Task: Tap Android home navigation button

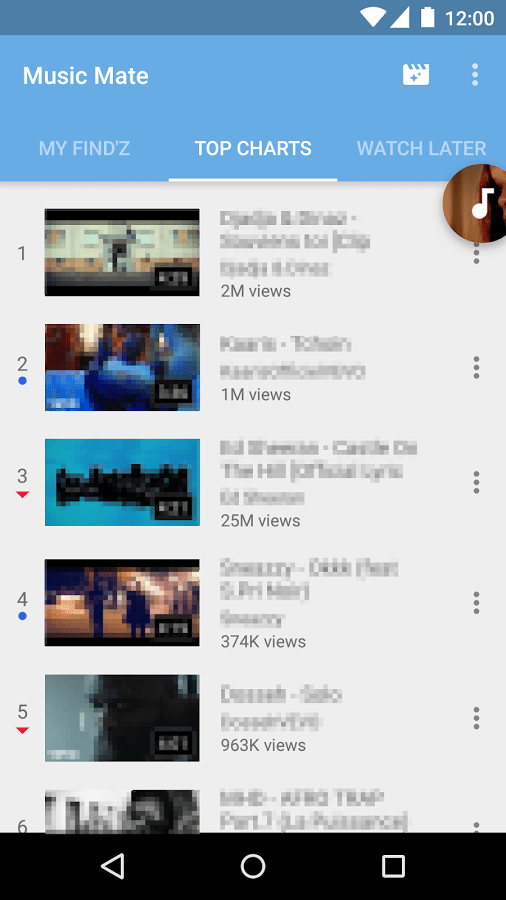Action: (x=253, y=866)
